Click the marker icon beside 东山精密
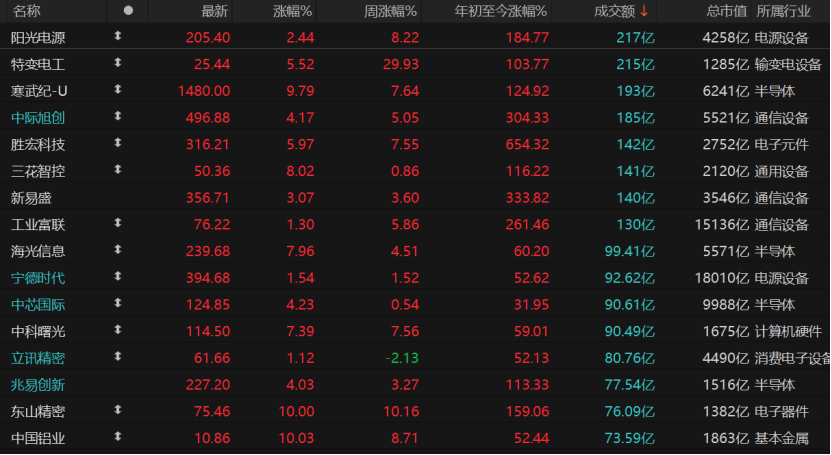This screenshot has height=455, width=831. click(118, 410)
